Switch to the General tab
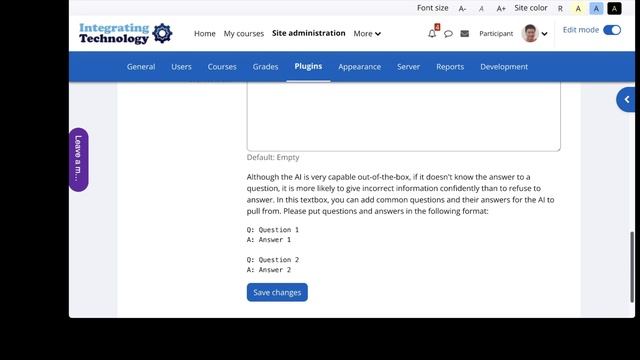 click(x=141, y=67)
